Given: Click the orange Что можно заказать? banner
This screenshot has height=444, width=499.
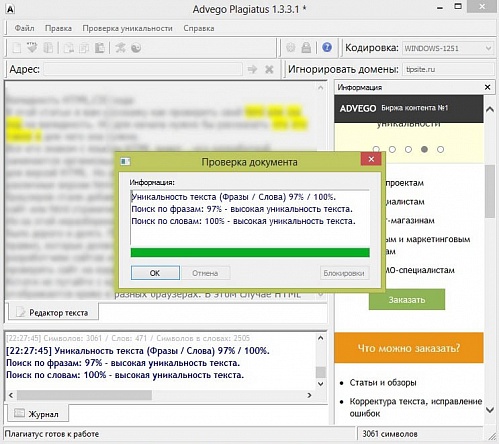Looking at the screenshot, I should click(409, 348).
